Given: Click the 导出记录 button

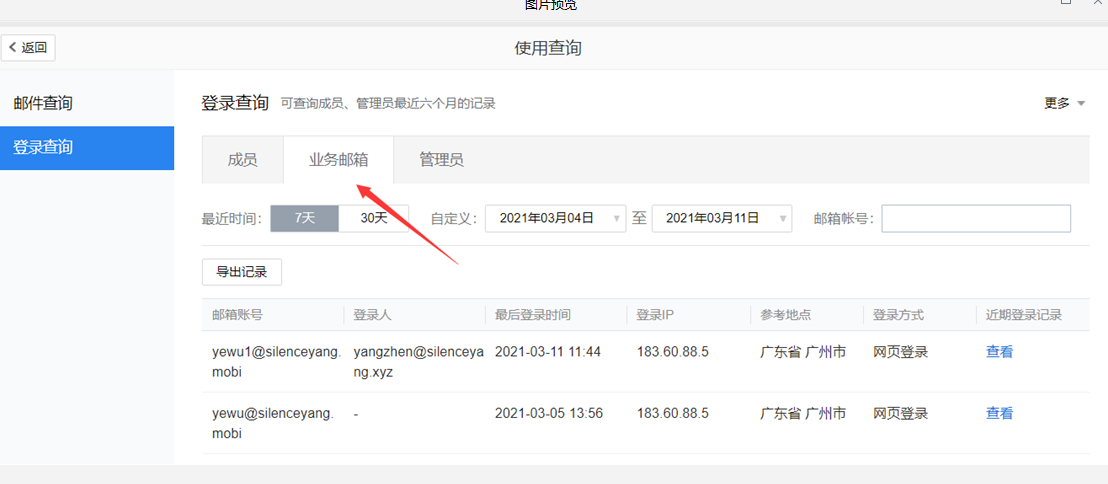Looking at the screenshot, I should click(242, 272).
